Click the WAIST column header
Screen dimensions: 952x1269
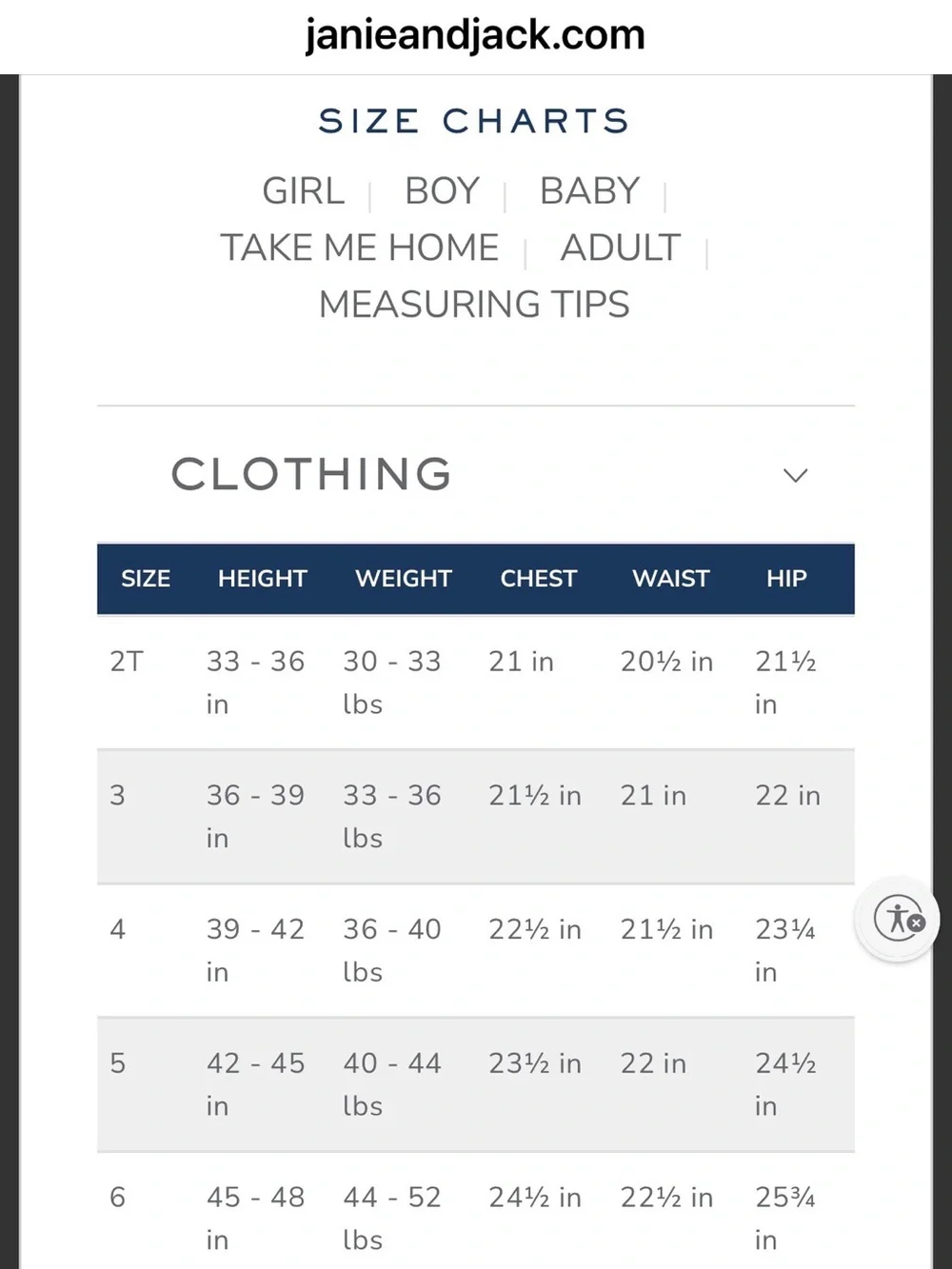pos(671,579)
